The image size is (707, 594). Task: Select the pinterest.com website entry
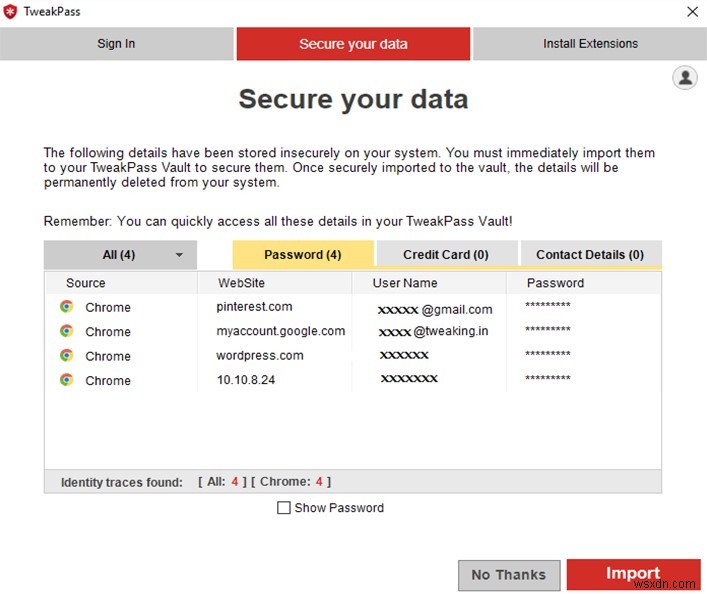(x=254, y=307)
